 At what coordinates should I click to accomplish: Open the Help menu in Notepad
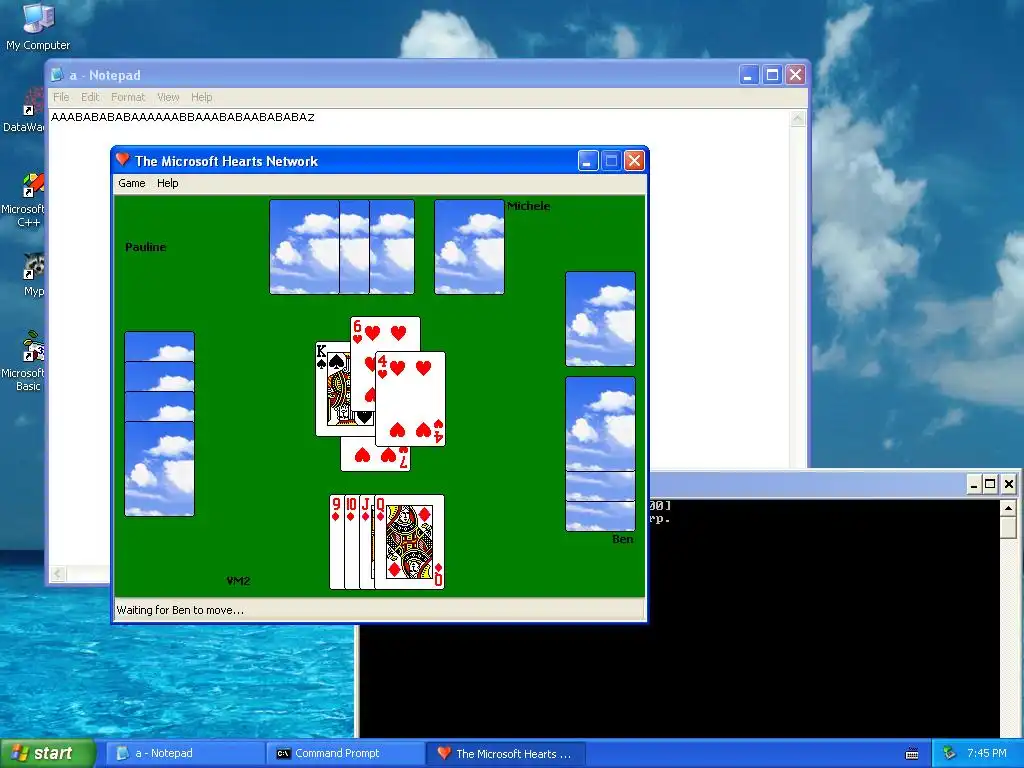202,97
